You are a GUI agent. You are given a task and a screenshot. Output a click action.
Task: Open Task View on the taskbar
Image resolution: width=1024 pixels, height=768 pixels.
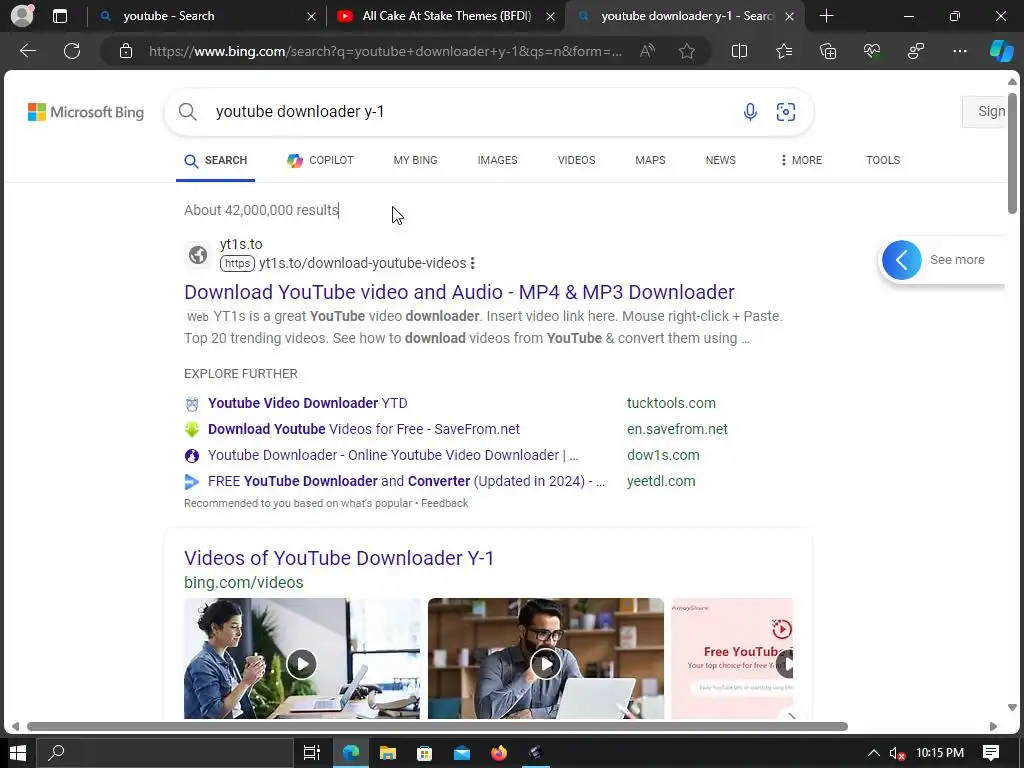(x=312, y=753)
